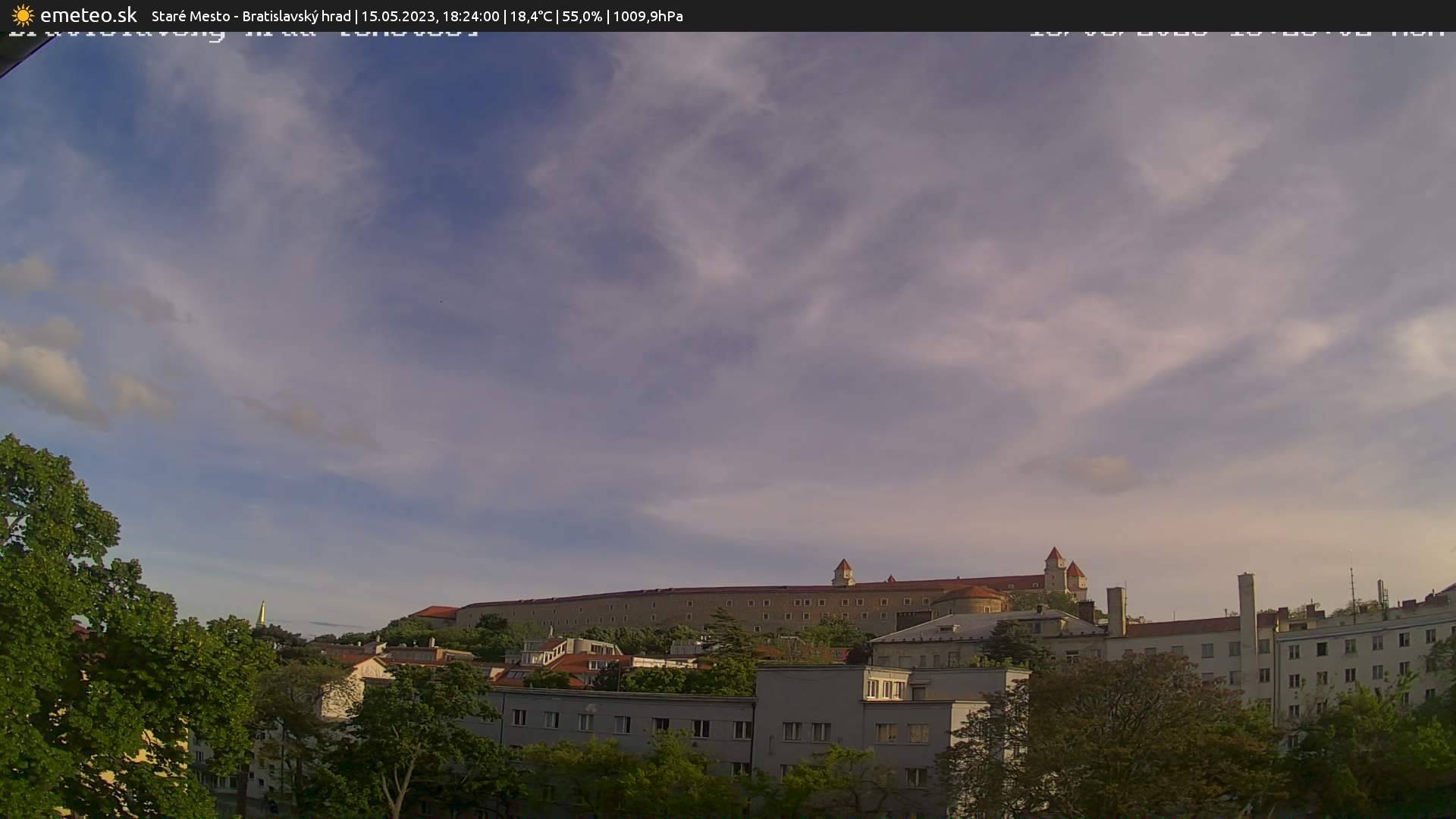Select the Staré Mesto - Bratislavský hrad station label
The width and height of the screenshot is (1456, 819).
251,16
